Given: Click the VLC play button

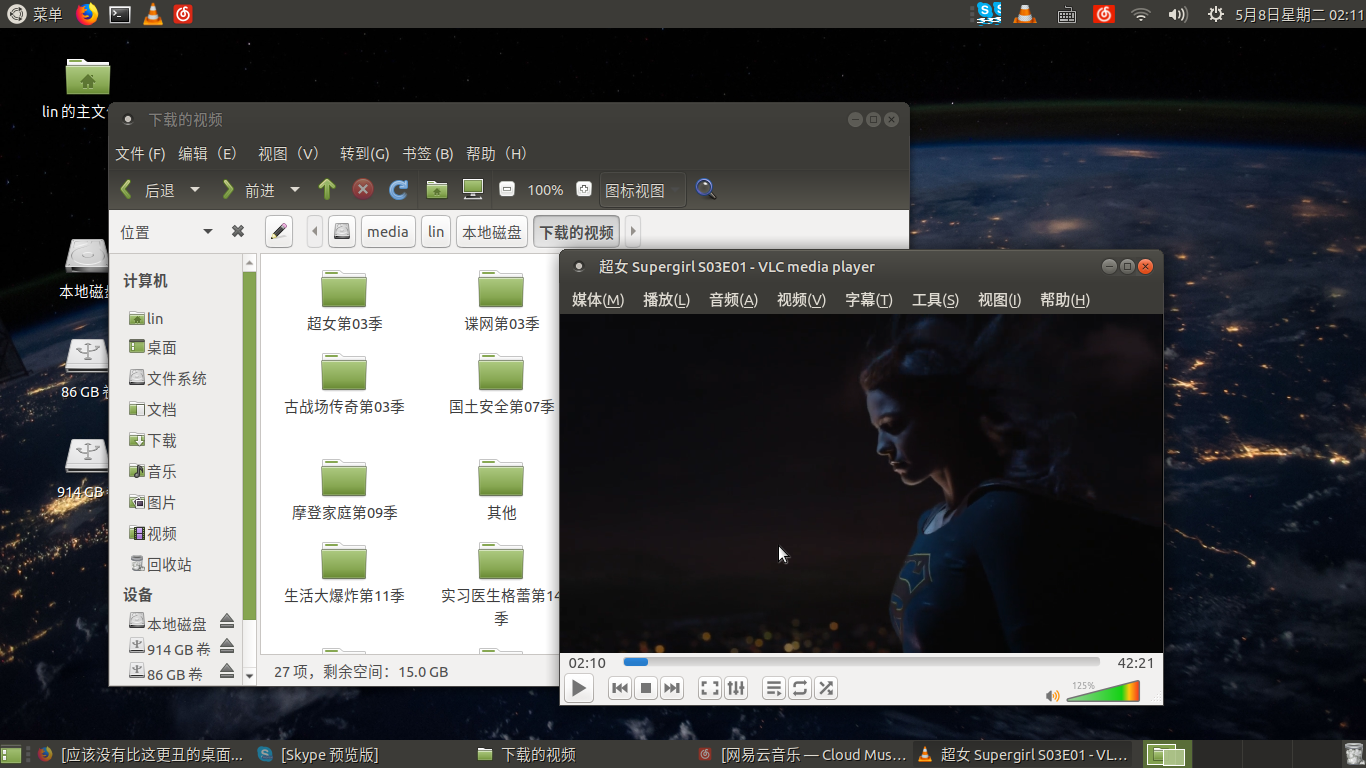Looking at the screenshot, I should [x=579, y=688].
